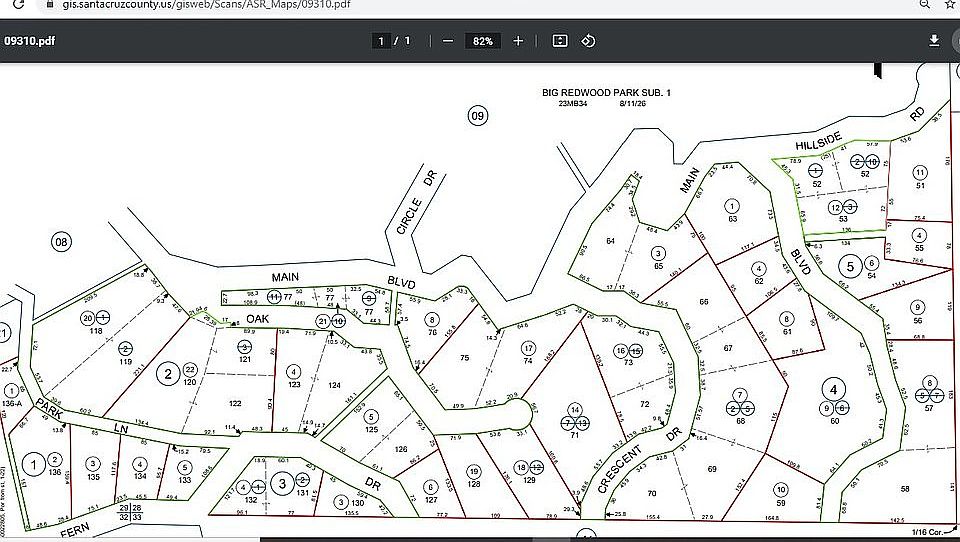Click parcel number 75
This screenshot has width=960, height=542.
[465, 358]
